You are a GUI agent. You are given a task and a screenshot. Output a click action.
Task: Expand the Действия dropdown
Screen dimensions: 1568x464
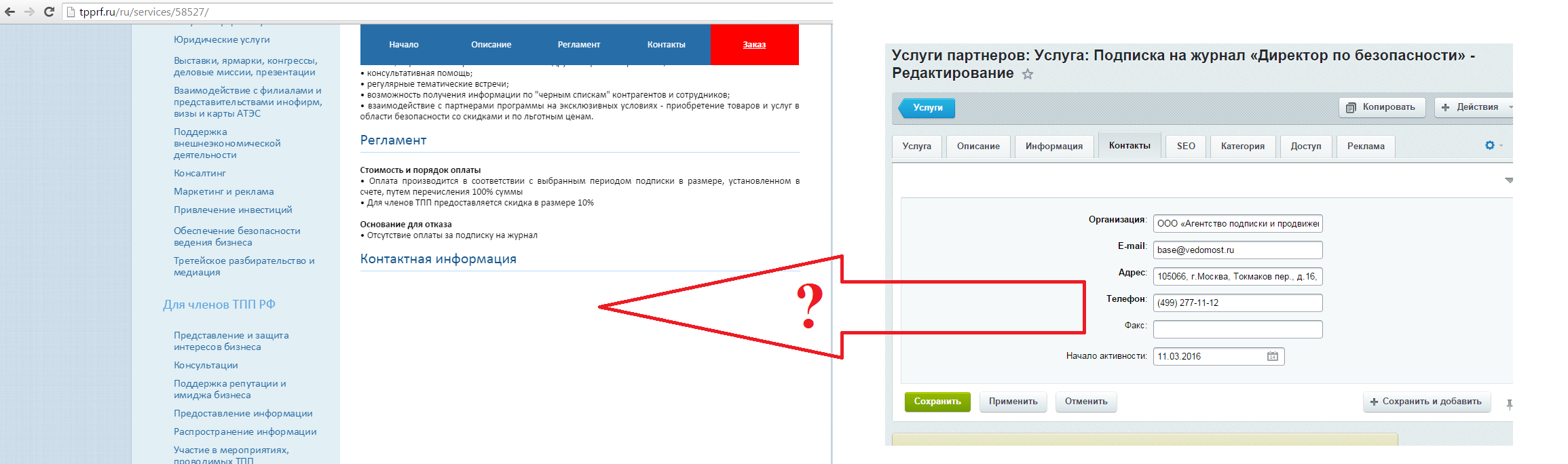(x=1474, y=107)
